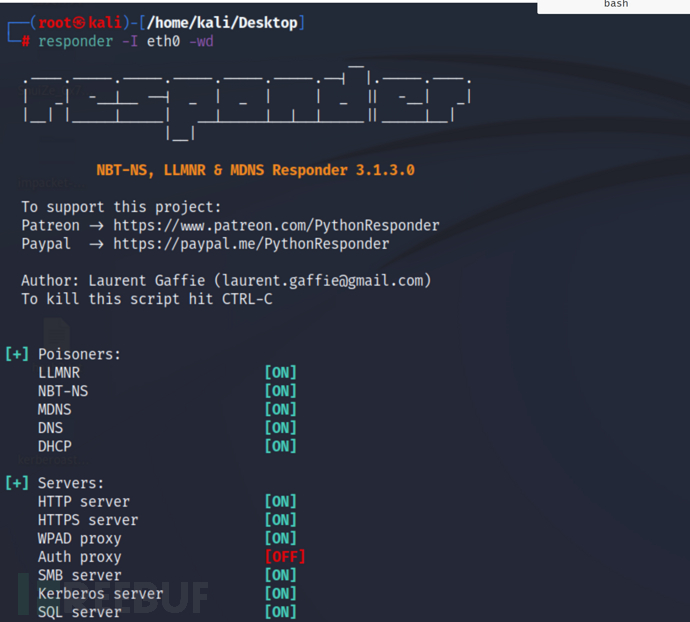Image resolution: width=690 pixels, height=622 pixels.
Task: Click the orange Responder 3.1.3.0 version heading
Action: pos(255,170)
